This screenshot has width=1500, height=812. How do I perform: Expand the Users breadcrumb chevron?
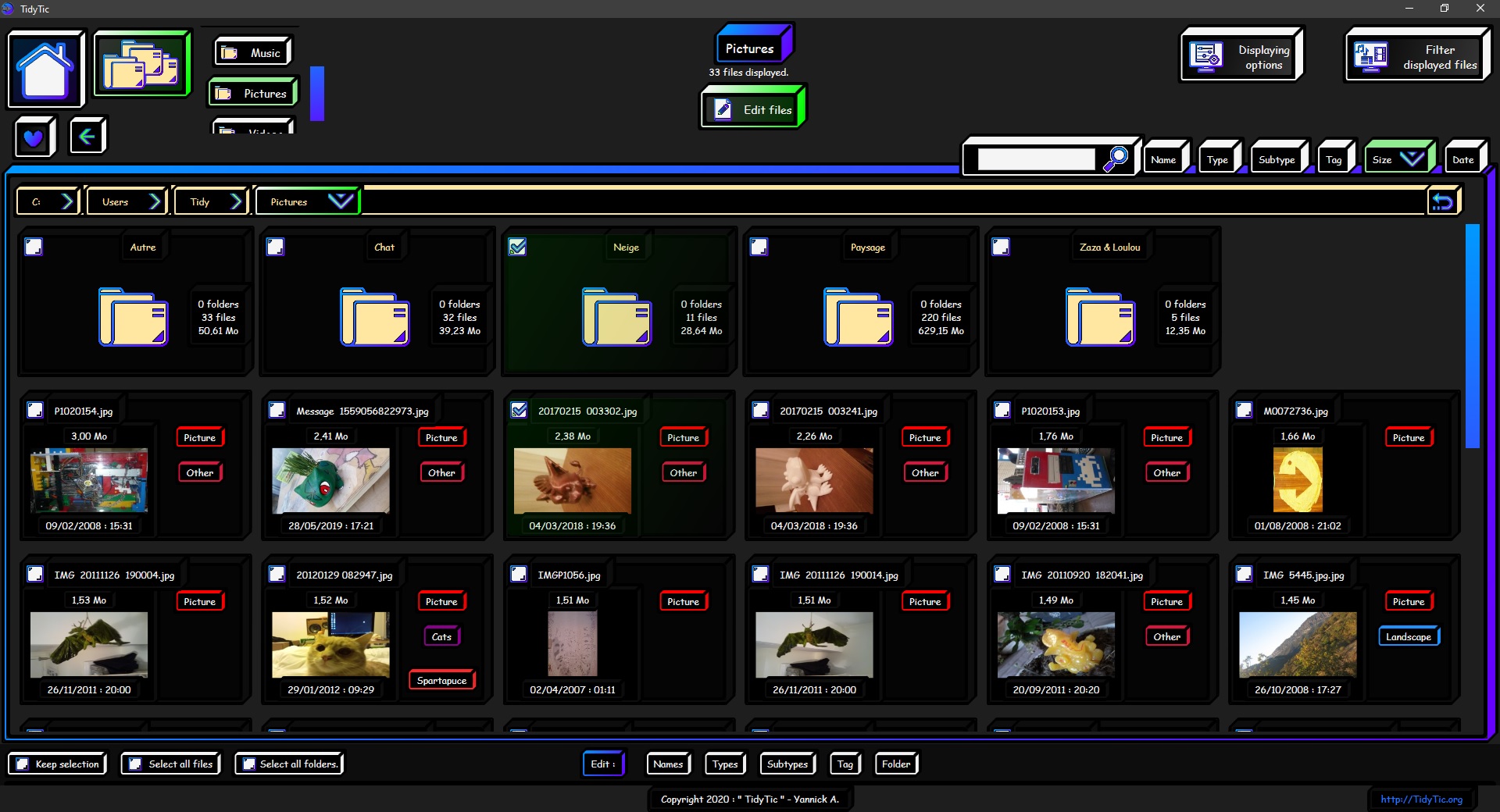[x=155, y=201]
